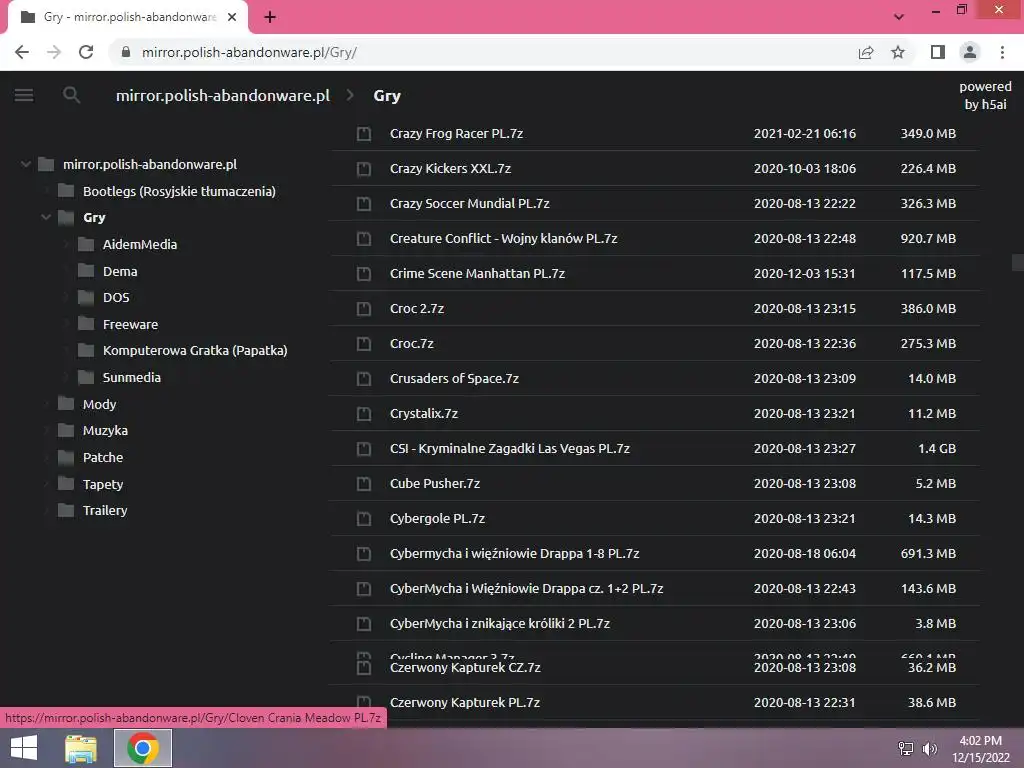Viewport: 1024px width, 768px height.
Task: Click the file icon of Cube Pusher.7z
Action: (364, 484)
